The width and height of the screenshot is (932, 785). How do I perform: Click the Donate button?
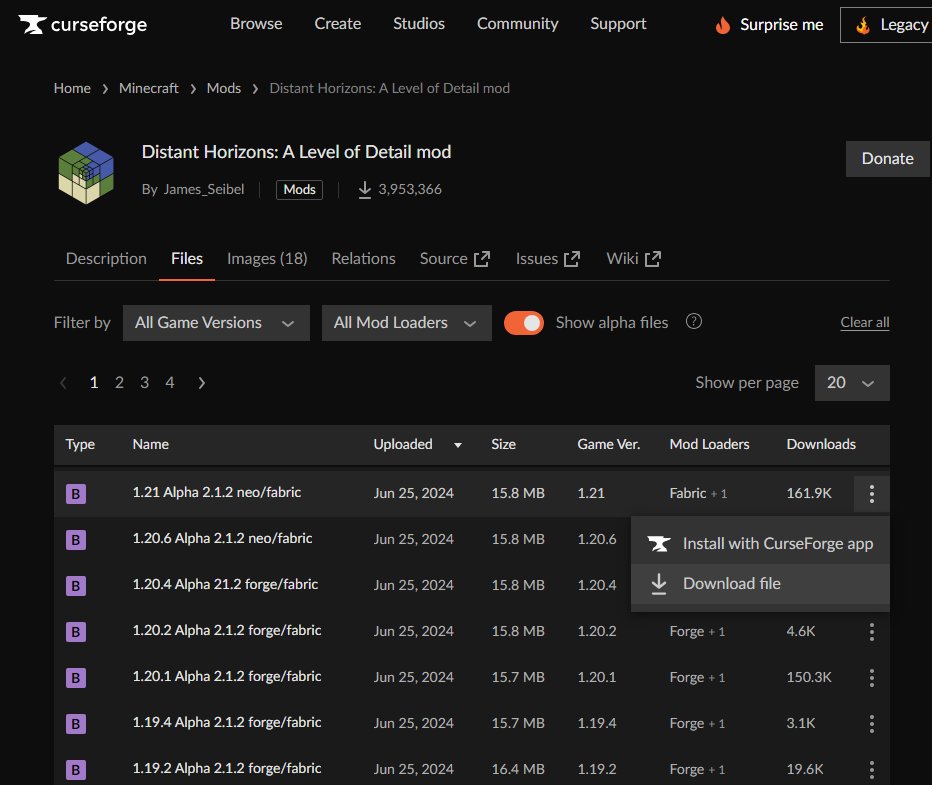point(887,158)
